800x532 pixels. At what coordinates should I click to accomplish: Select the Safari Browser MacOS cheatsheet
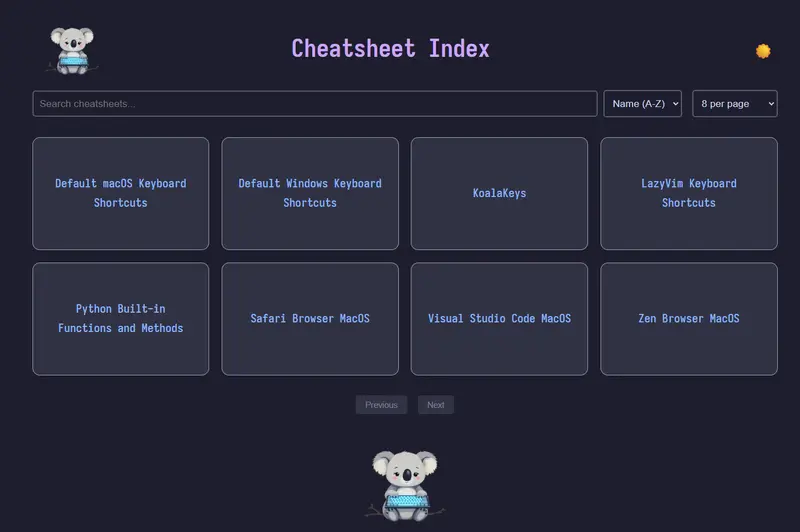310,319
